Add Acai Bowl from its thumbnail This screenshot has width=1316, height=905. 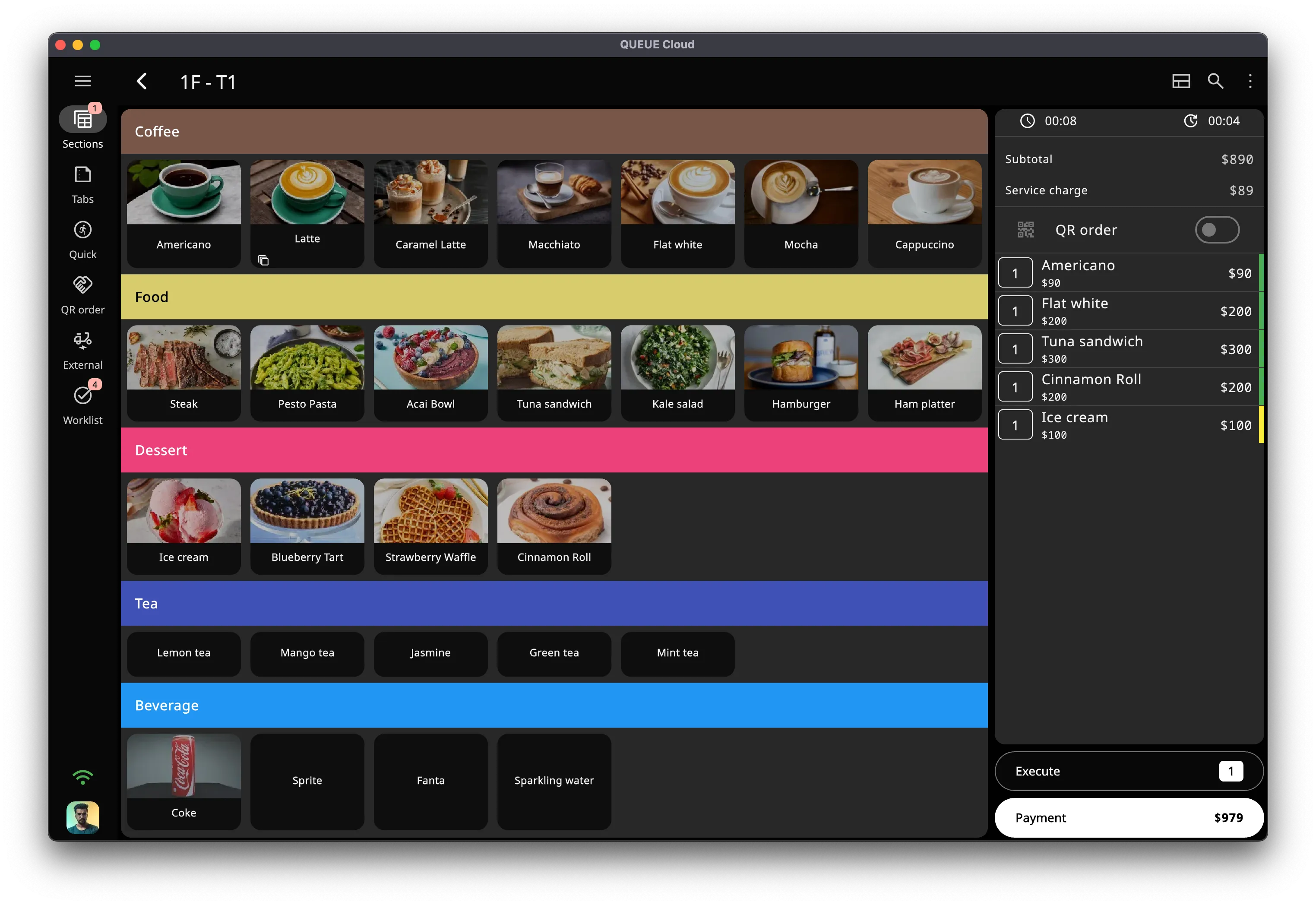pyautogui.click(x=430, y=358)
